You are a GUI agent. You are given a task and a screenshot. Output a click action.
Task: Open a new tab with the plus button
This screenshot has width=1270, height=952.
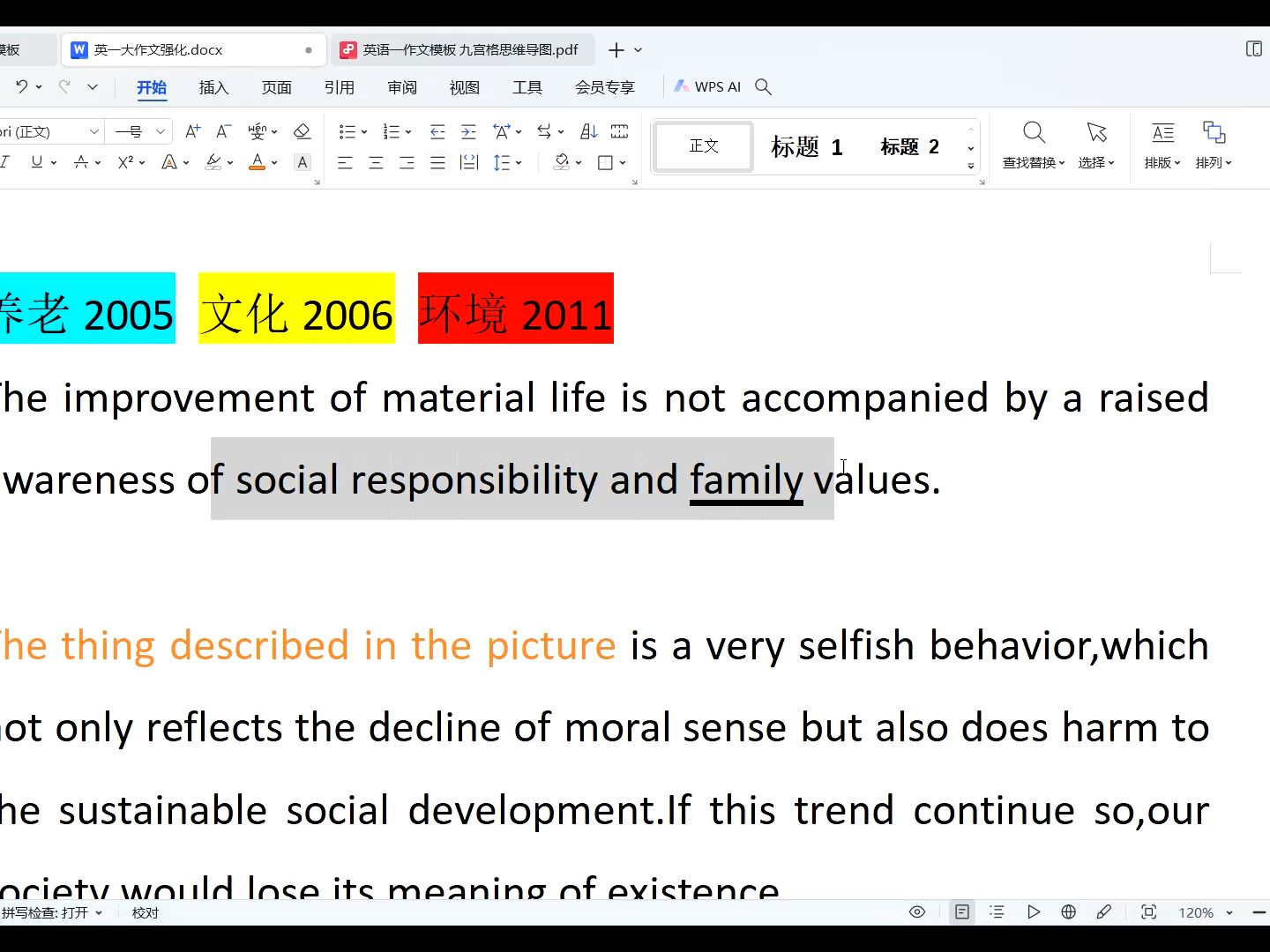pos(616,50)
